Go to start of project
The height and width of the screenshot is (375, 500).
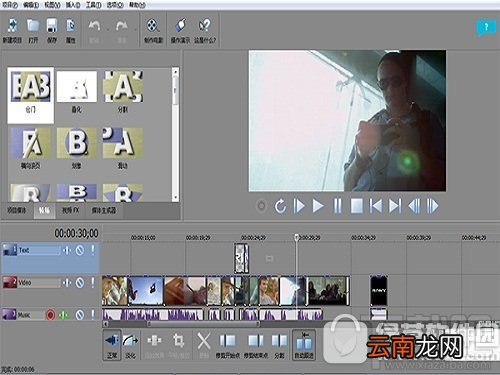click(x=376, y=206)
